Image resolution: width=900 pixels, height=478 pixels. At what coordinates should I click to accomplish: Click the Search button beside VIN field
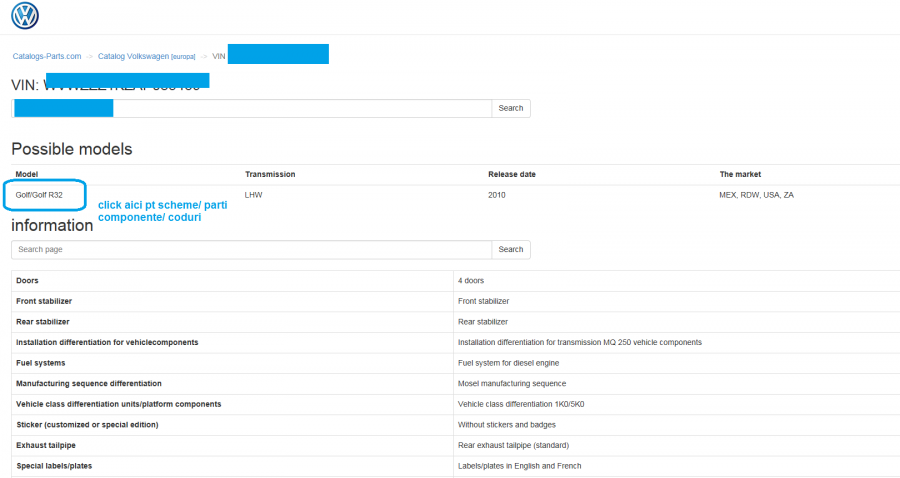coord(511,108)
